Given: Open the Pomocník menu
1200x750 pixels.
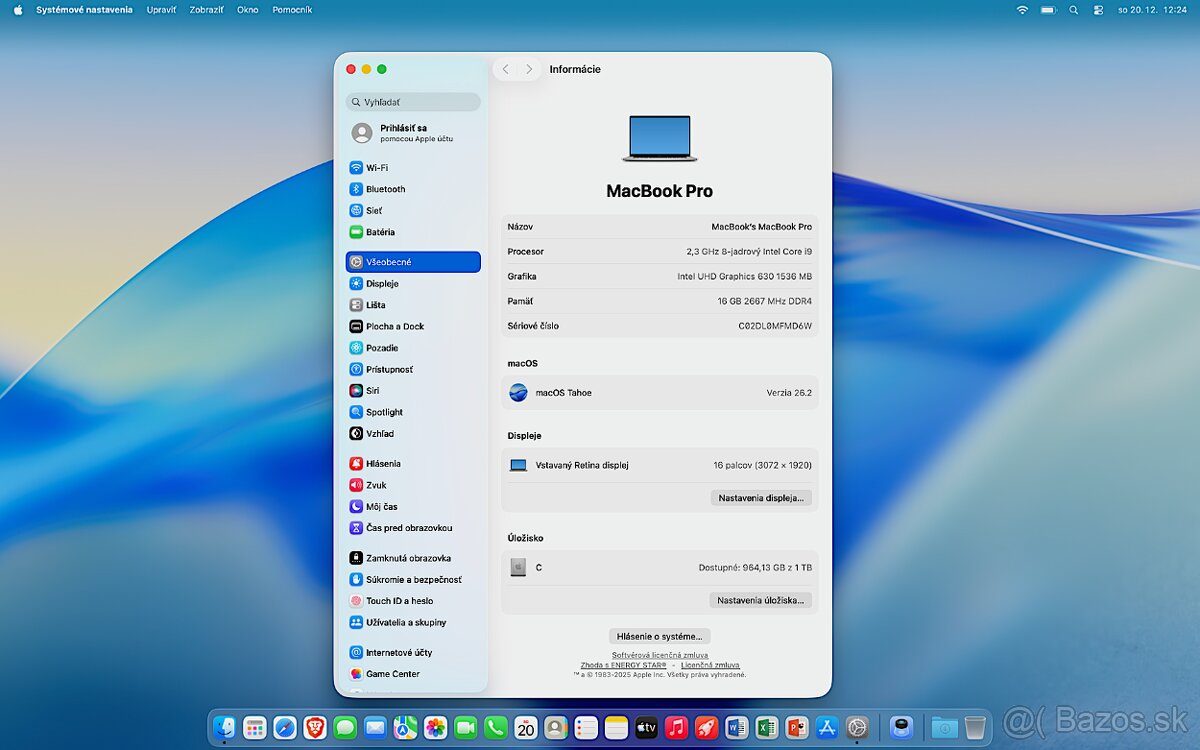Looking at the screenshot, I should pyautogui.click(x=292, y=9).
